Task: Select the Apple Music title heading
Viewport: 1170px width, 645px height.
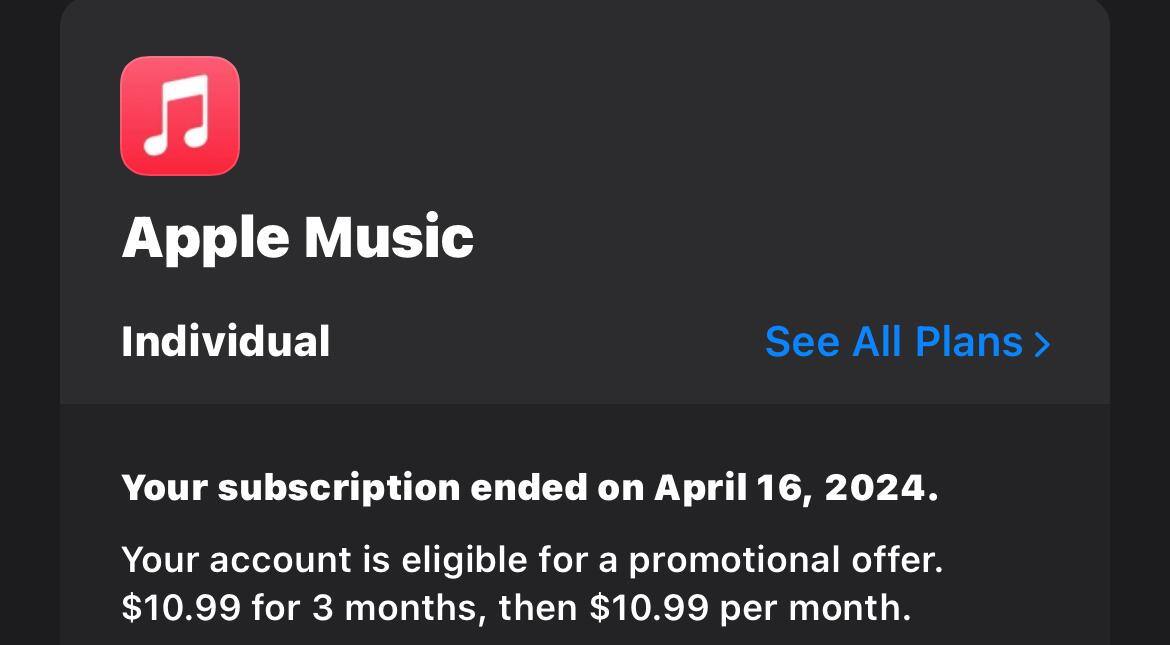Action: coord(297,238)
